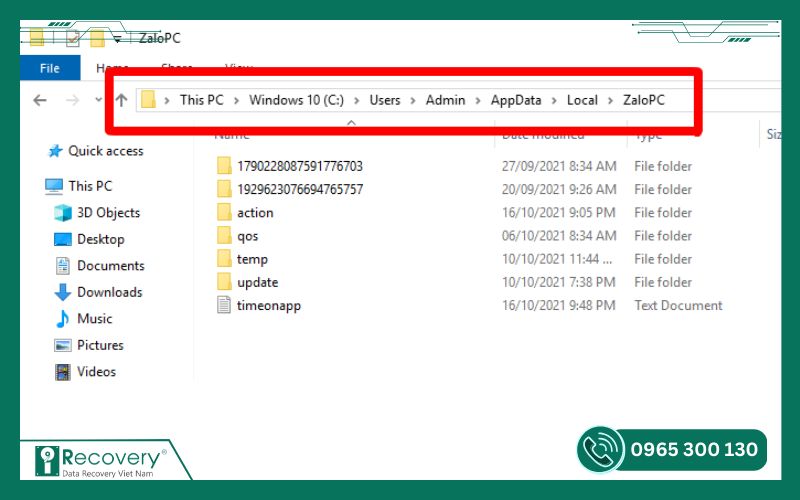Click the 3D Objects cube icon

[x=63, y=213]
